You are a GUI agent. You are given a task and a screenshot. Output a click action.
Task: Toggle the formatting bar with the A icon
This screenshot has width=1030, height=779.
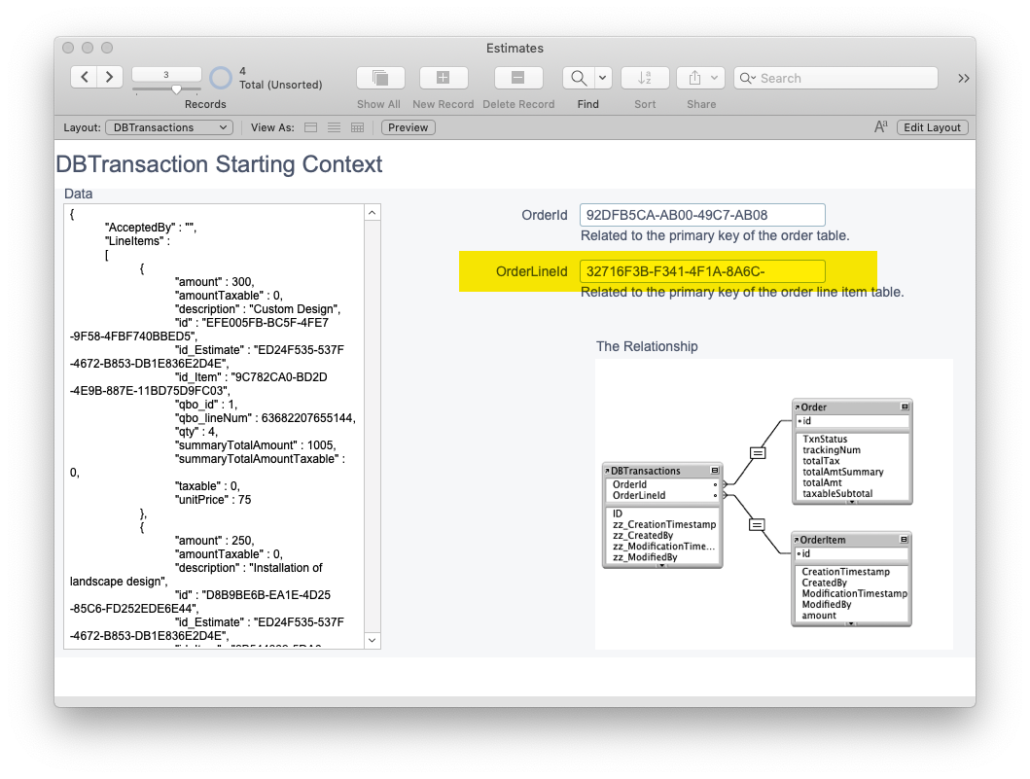click(x=880, y=127)
